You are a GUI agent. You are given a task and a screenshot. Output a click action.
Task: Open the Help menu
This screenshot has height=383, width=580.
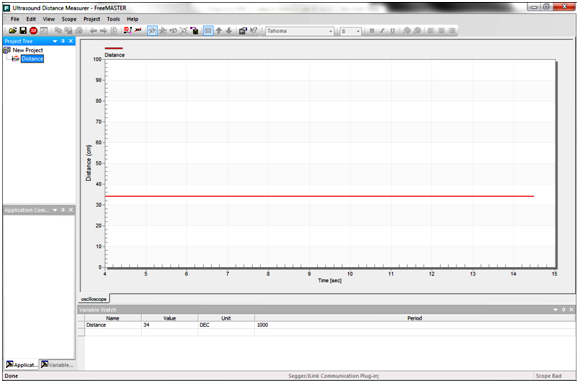[132, 19]
